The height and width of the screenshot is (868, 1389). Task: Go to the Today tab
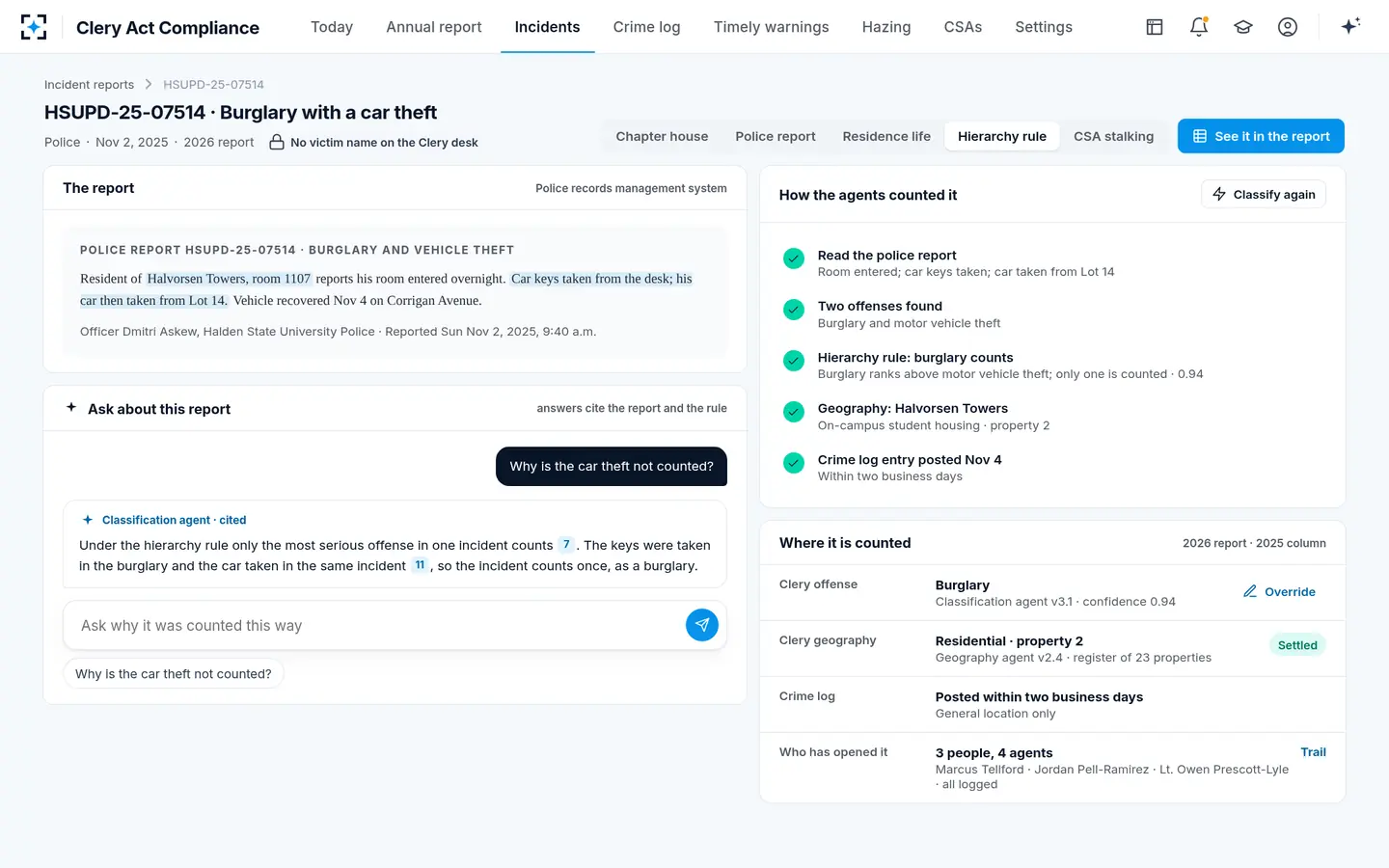click(332, 27)
